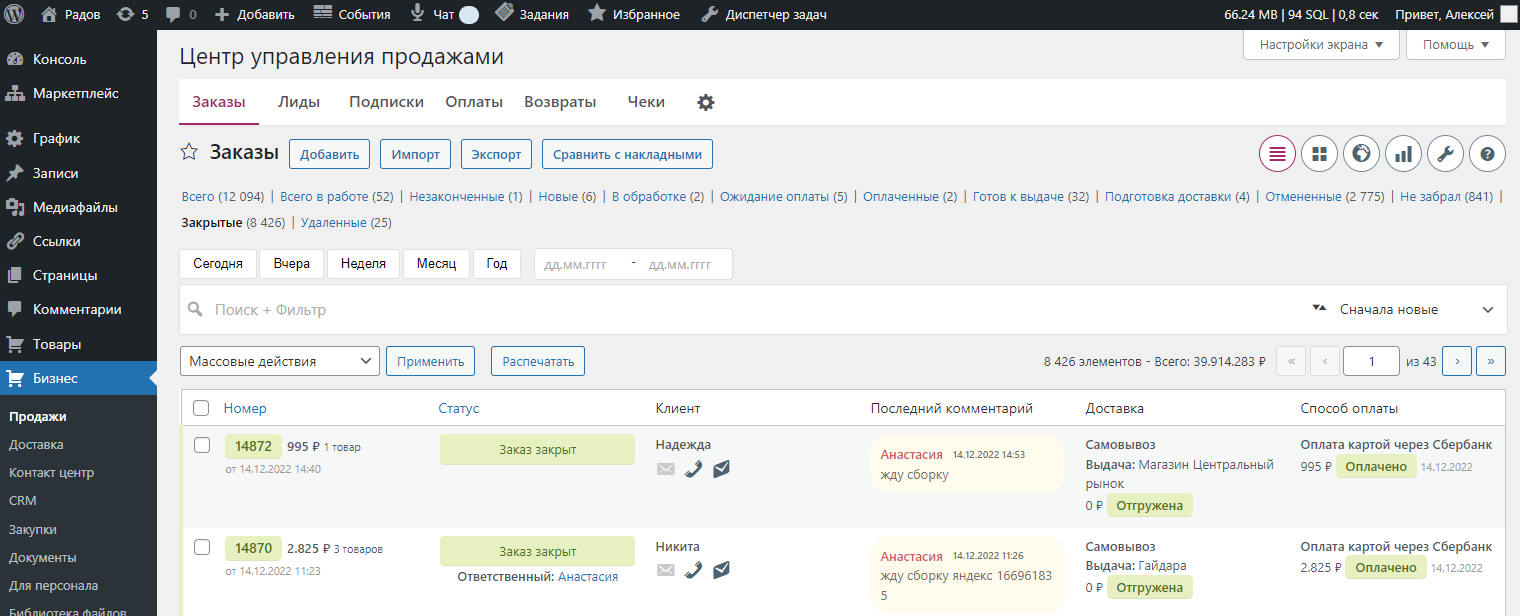Click the Распечатать button
Viewport: 1520px width, 616px height.
tap(538, 361)
